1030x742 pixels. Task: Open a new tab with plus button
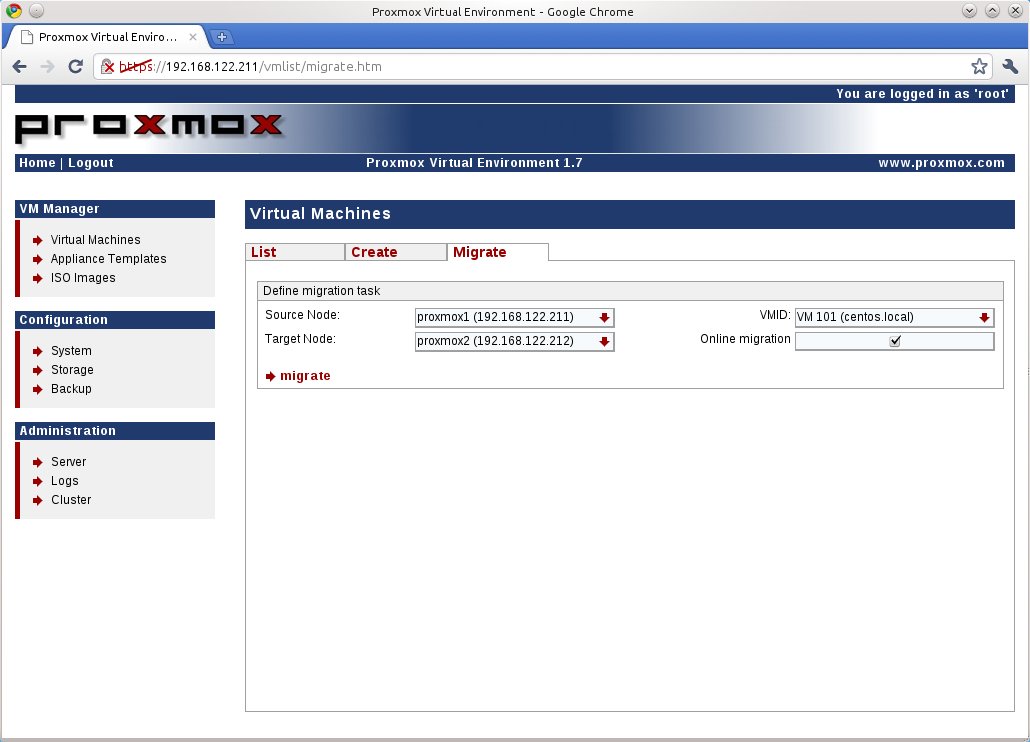[222, 37]
